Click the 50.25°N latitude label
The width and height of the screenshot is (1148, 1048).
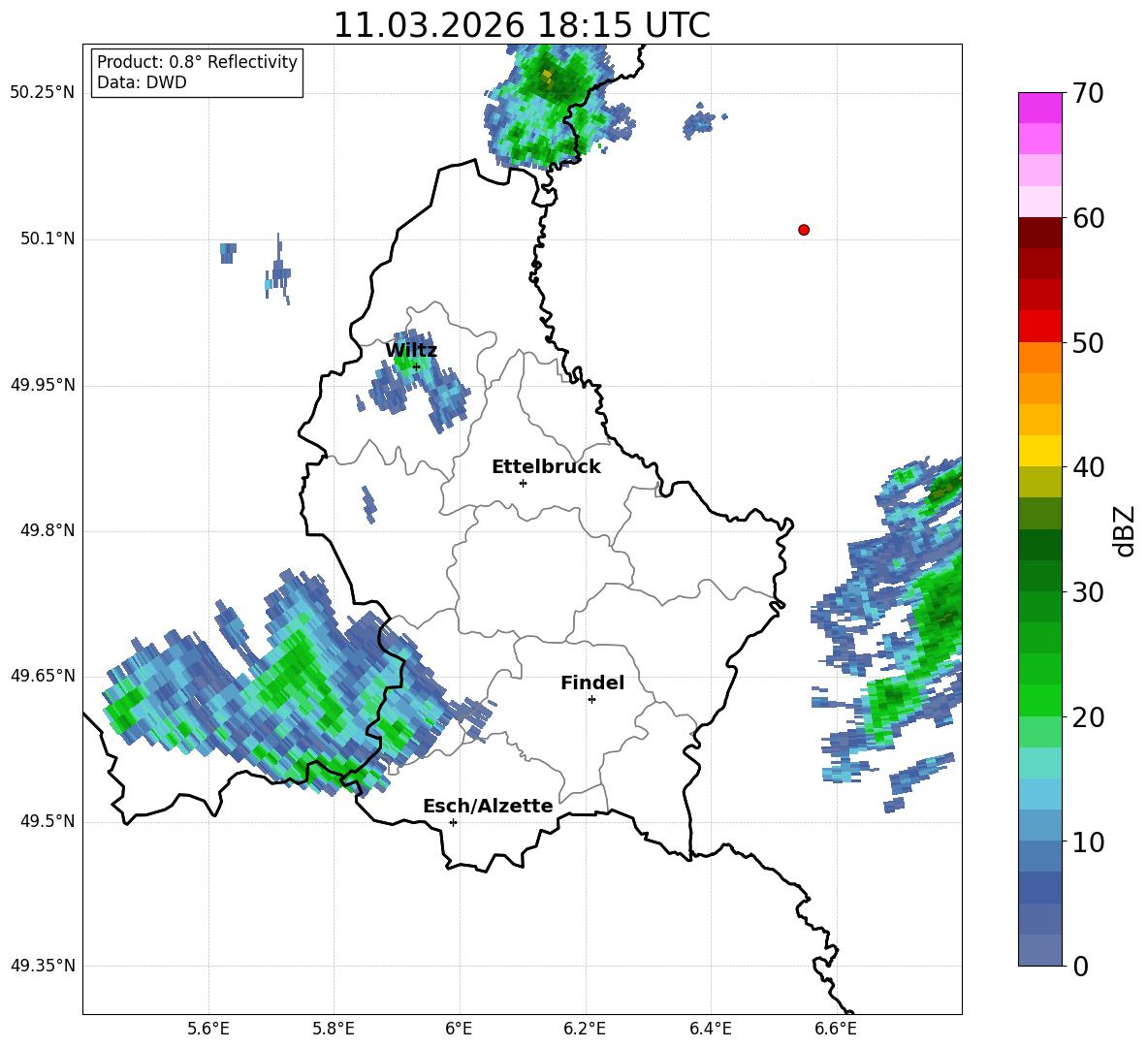point(43,93)
